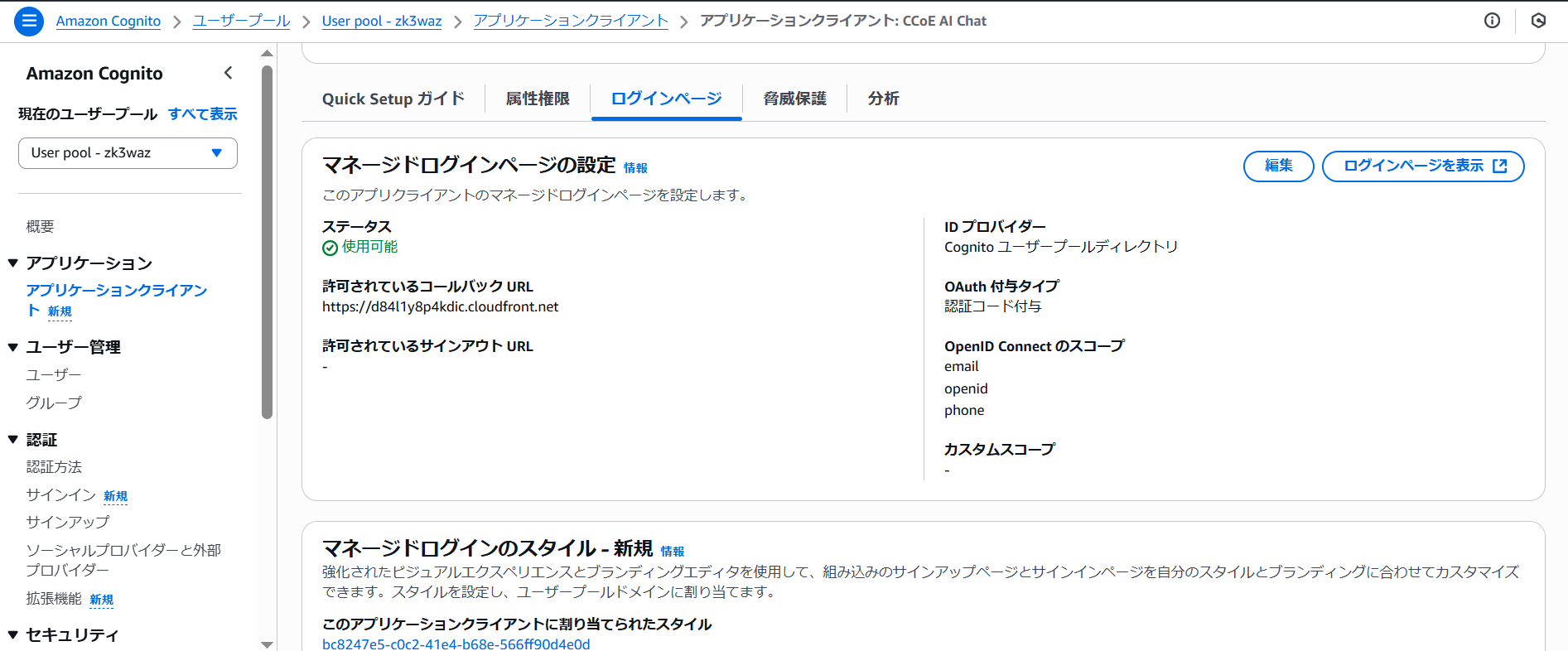Open the Amazon Cognito breadcrumb link
Screen dimensions: 1568x651
tap(109, 21)
